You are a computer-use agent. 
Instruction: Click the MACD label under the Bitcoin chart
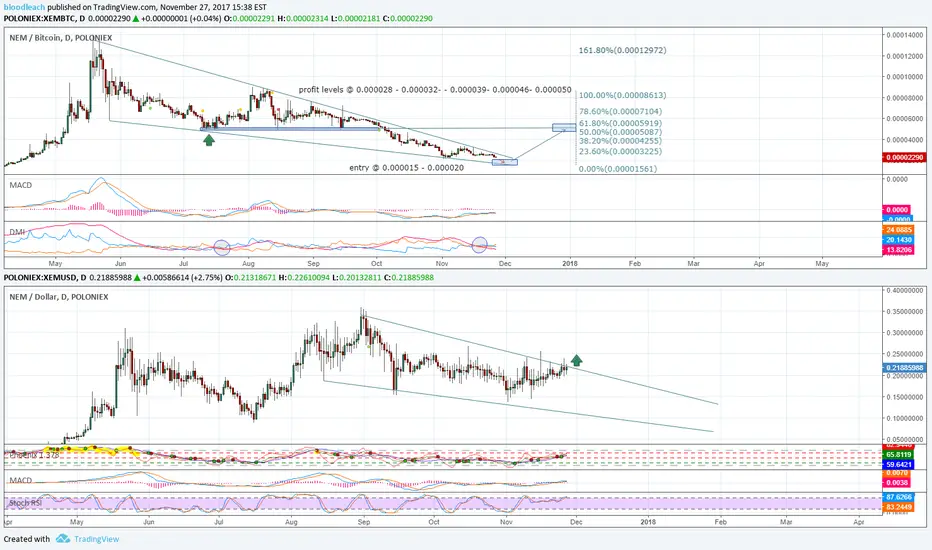click(x=21, y=185)
